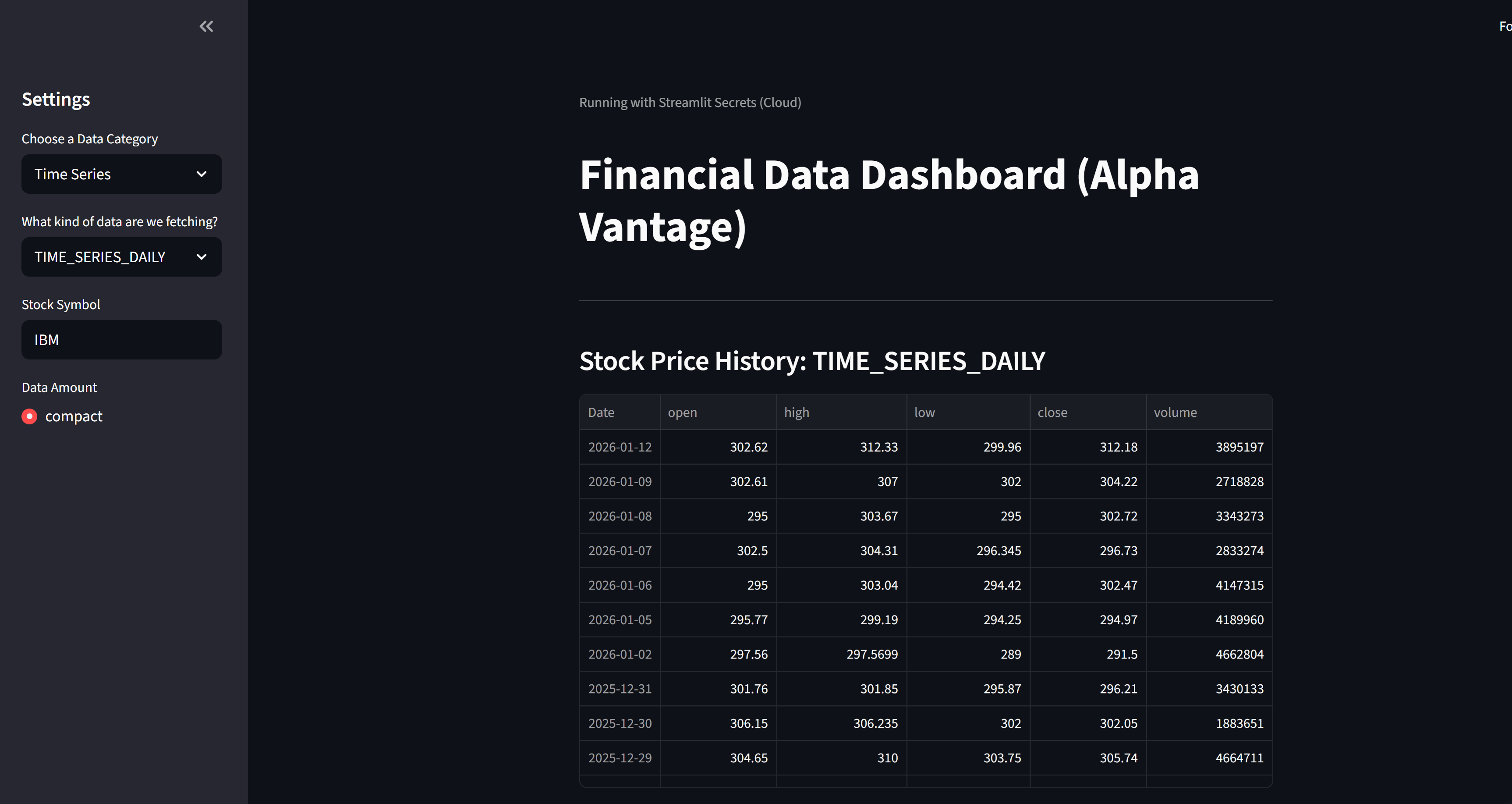The width and height of the screenshot is (1512, 804).
Task: Select the compact radio button
Action: [x=29, y=416]
